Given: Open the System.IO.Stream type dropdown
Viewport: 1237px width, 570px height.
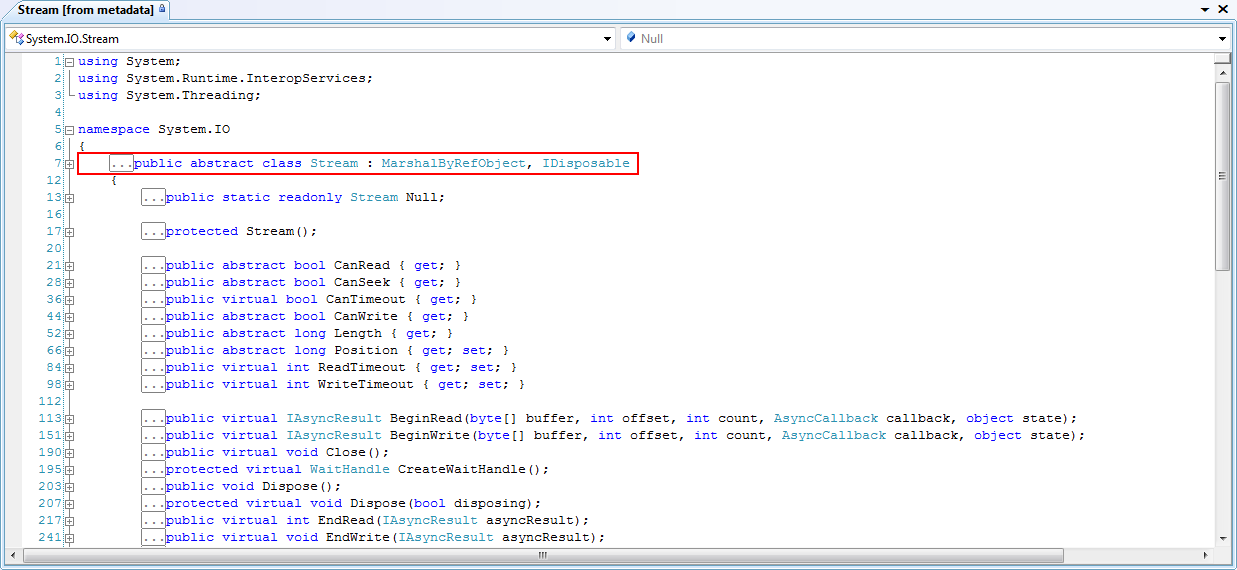Looking at the screenshot, I should pos(607,39).
